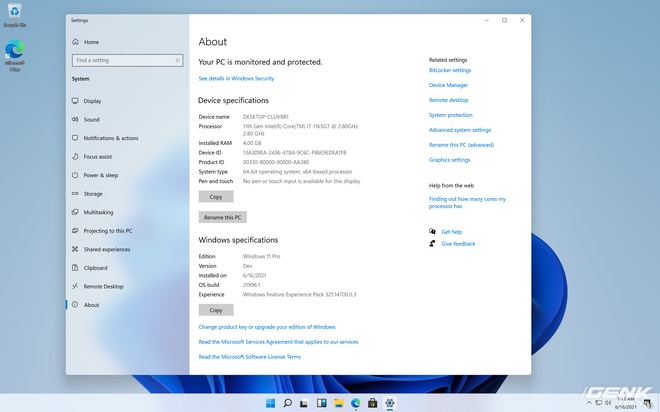The image size is (660, 412).
Task: Launch Microsoft Edge from taskbar
Action: click(356, 403)
